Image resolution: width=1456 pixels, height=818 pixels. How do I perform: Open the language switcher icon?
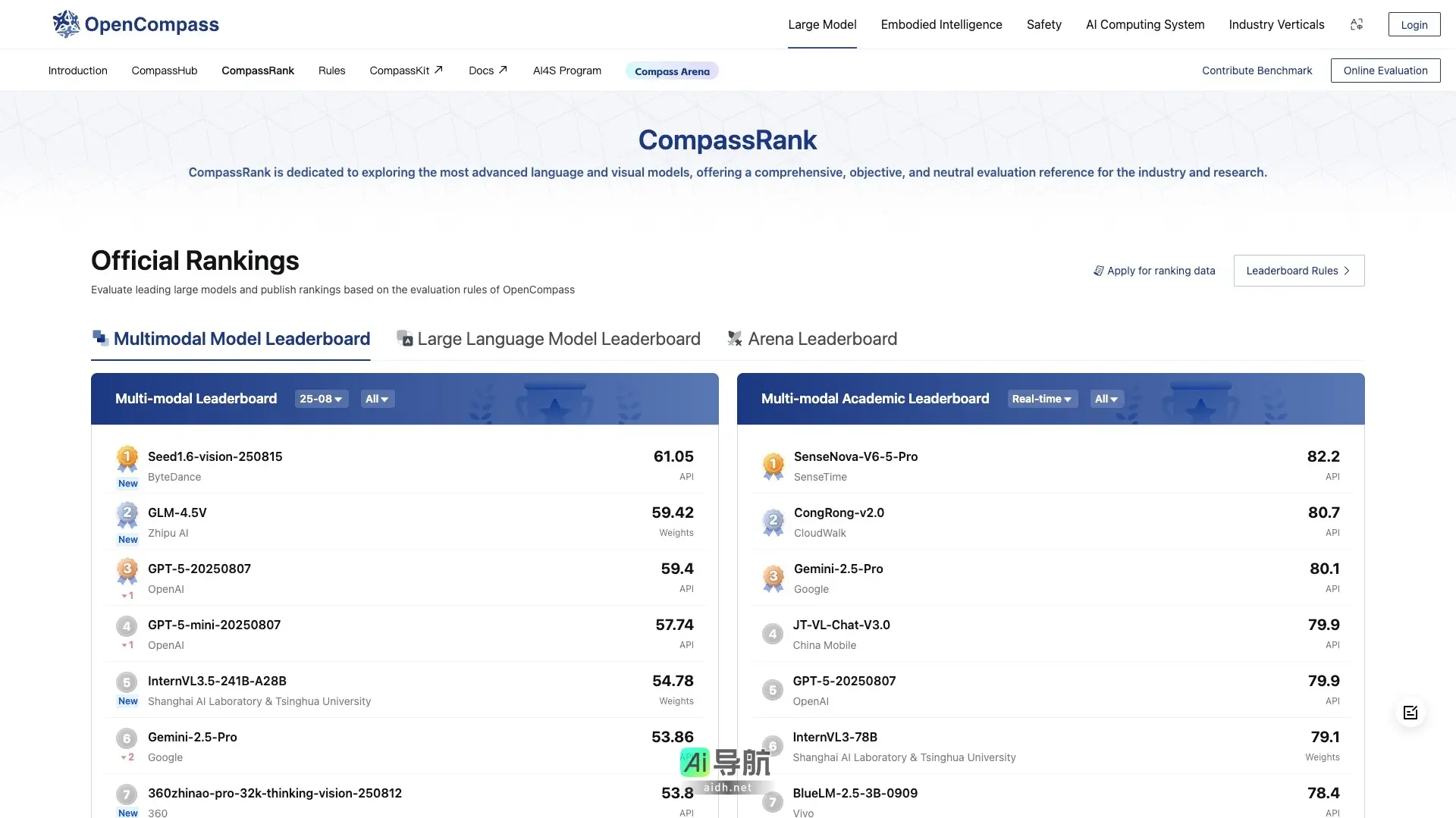pyautogui.click(x=1357, y=24)
